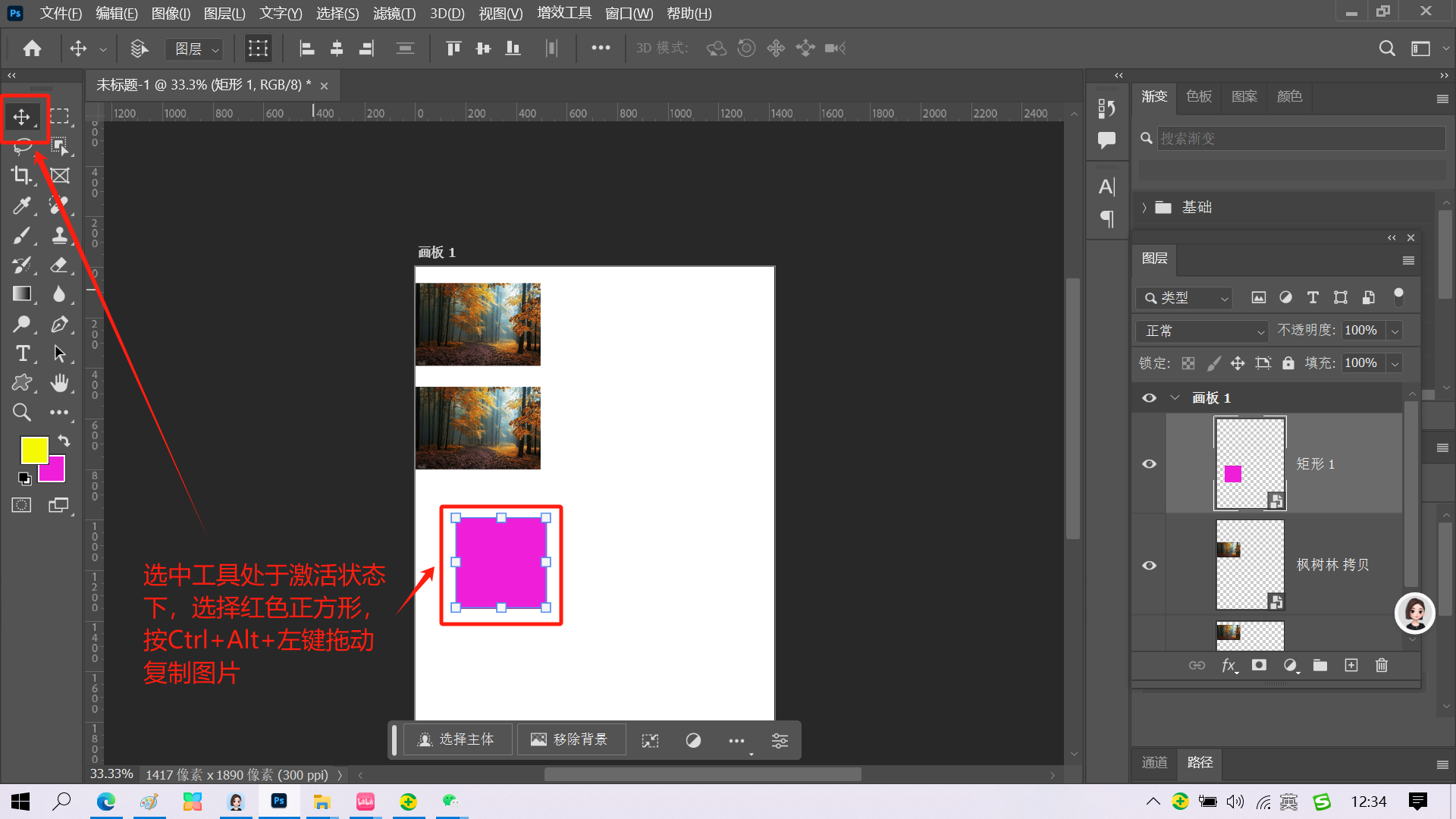Select the Crop tool
The width and height of the screenshot is (1456, 819).
coord(21,176)
